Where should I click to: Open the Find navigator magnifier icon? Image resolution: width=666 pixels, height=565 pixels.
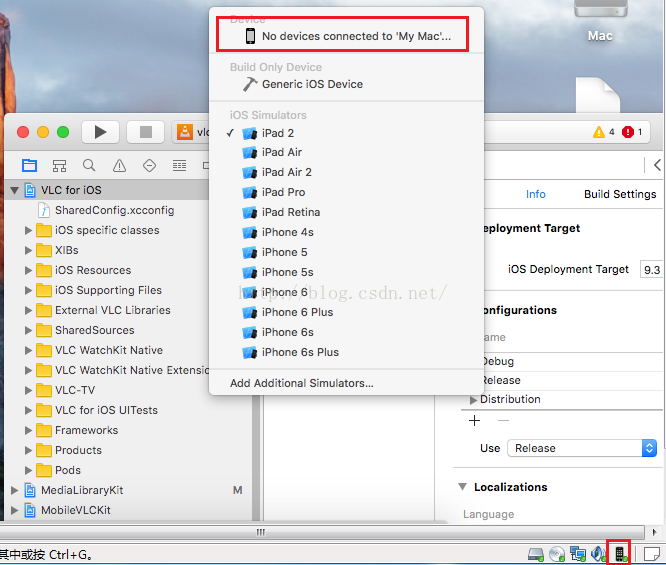[89, 165]
